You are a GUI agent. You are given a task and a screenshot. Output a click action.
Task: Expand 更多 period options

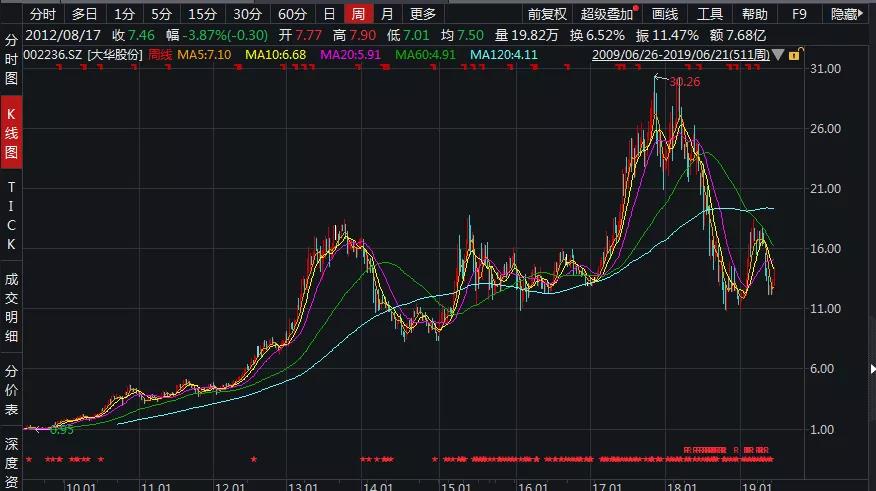423,14
